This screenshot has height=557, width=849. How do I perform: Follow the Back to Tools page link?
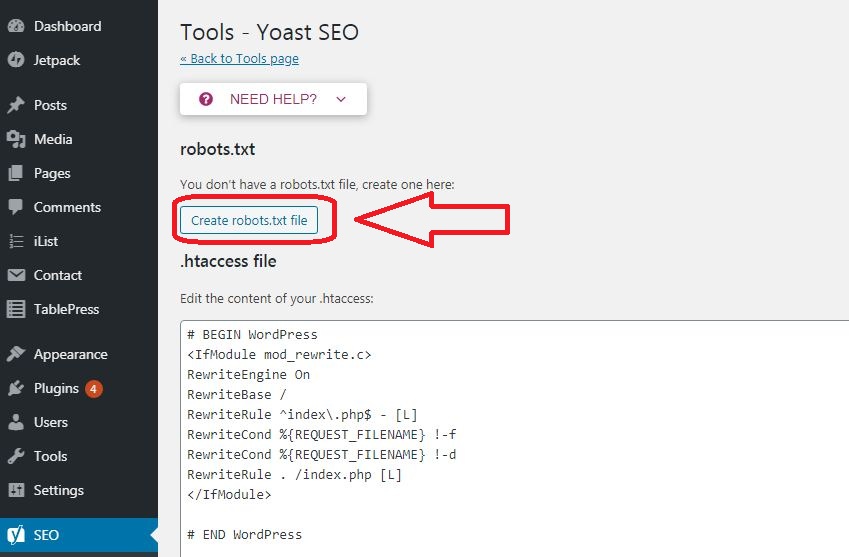coord(239,58)
